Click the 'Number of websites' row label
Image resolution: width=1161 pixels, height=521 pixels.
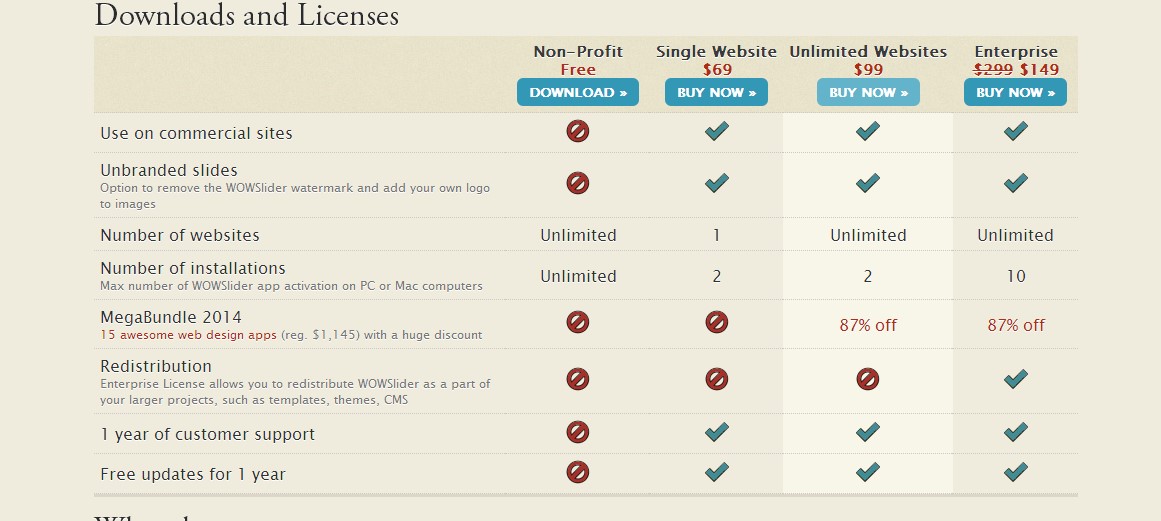[x=180, y=235]
